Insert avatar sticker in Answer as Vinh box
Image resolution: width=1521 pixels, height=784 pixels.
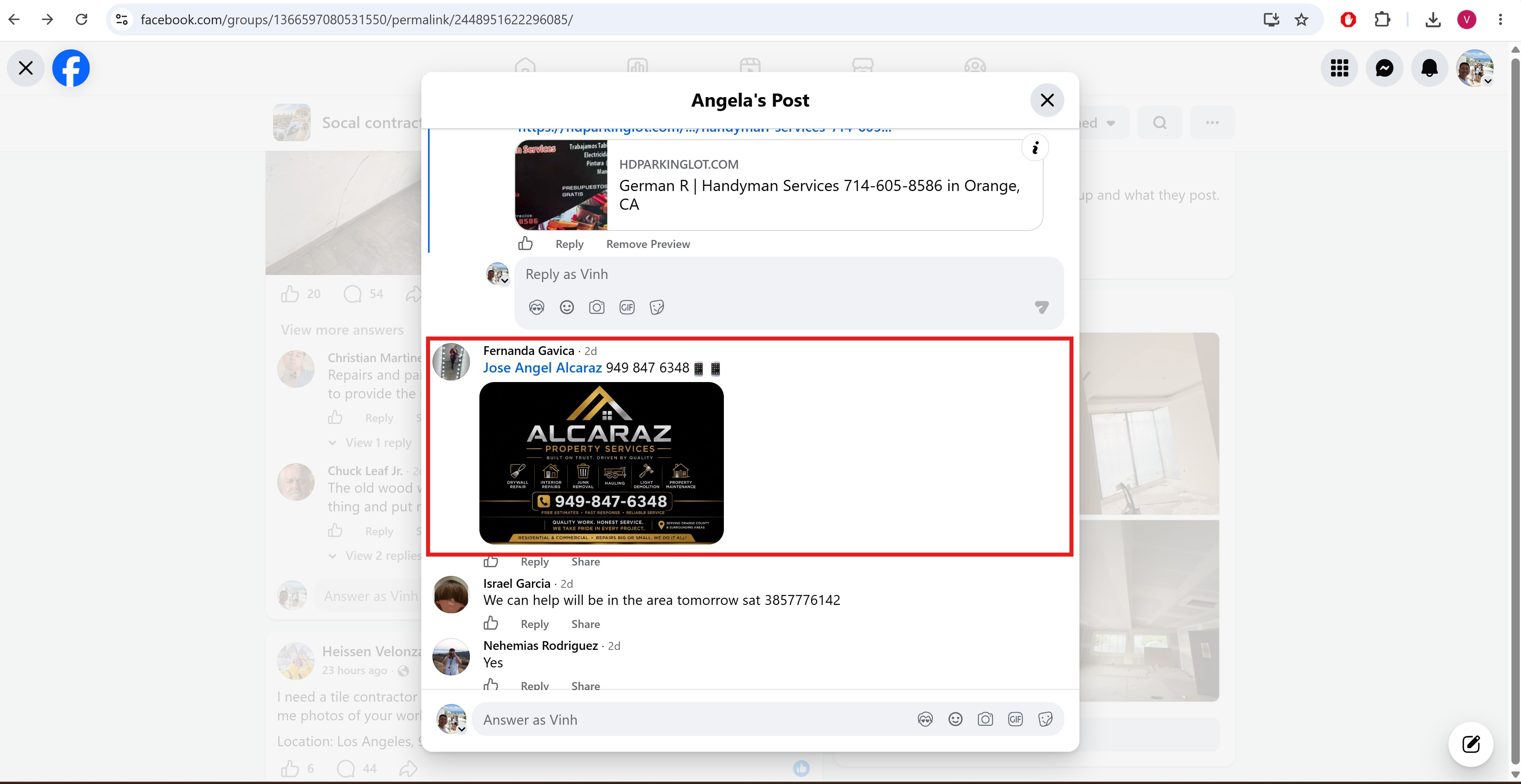point(925,719)
